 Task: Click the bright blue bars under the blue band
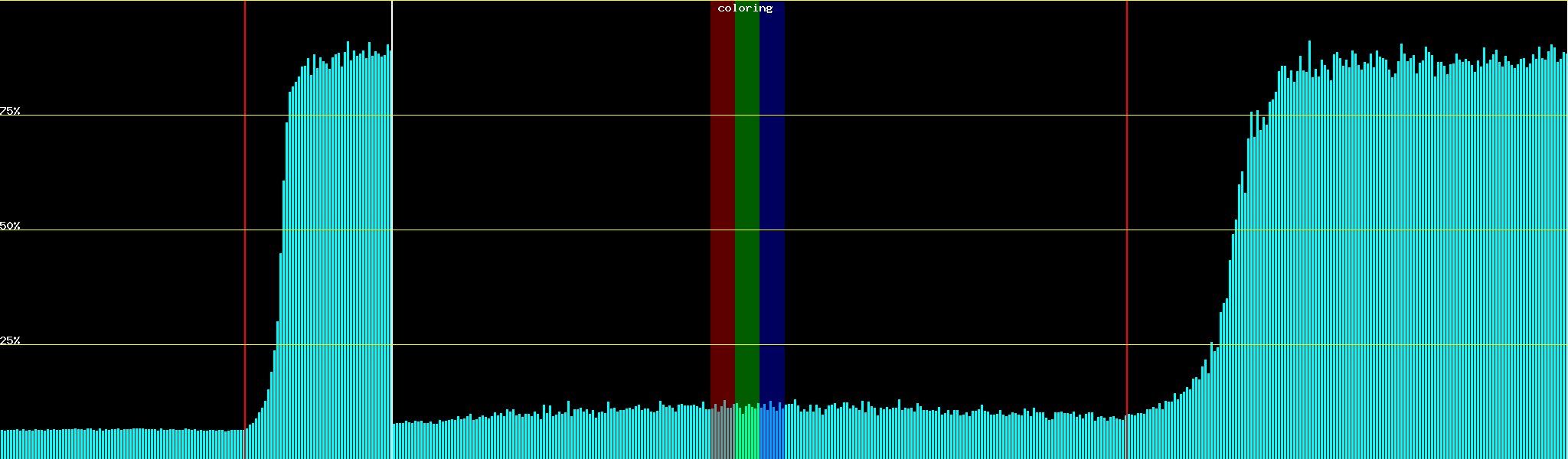point(772,434)
